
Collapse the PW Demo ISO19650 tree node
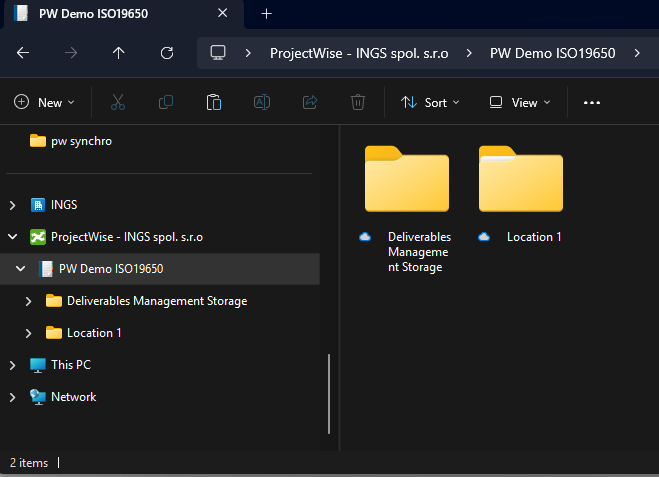21,269
